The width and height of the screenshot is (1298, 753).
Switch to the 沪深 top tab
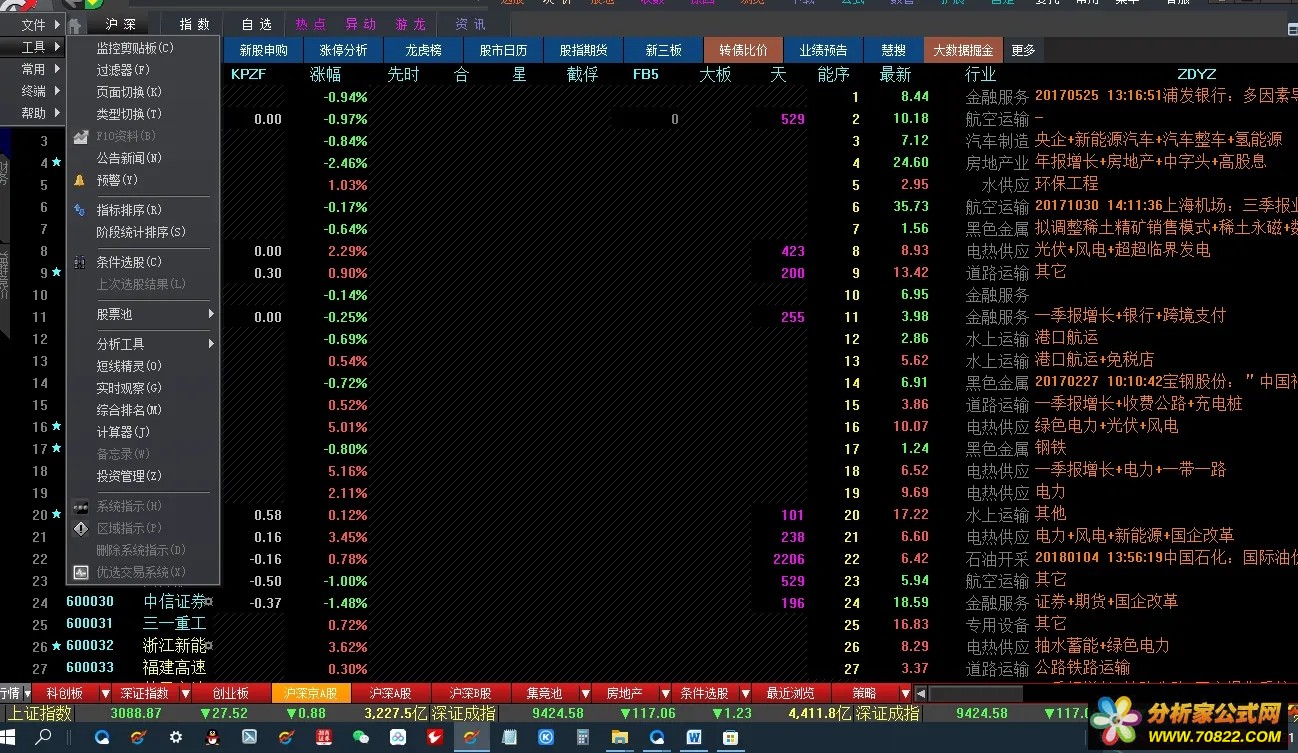coord(120,25)
